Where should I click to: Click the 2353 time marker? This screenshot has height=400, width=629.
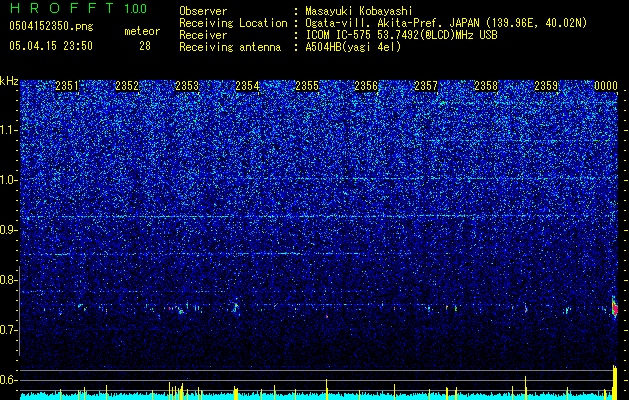pyautogui.click(x=187, y=85)
